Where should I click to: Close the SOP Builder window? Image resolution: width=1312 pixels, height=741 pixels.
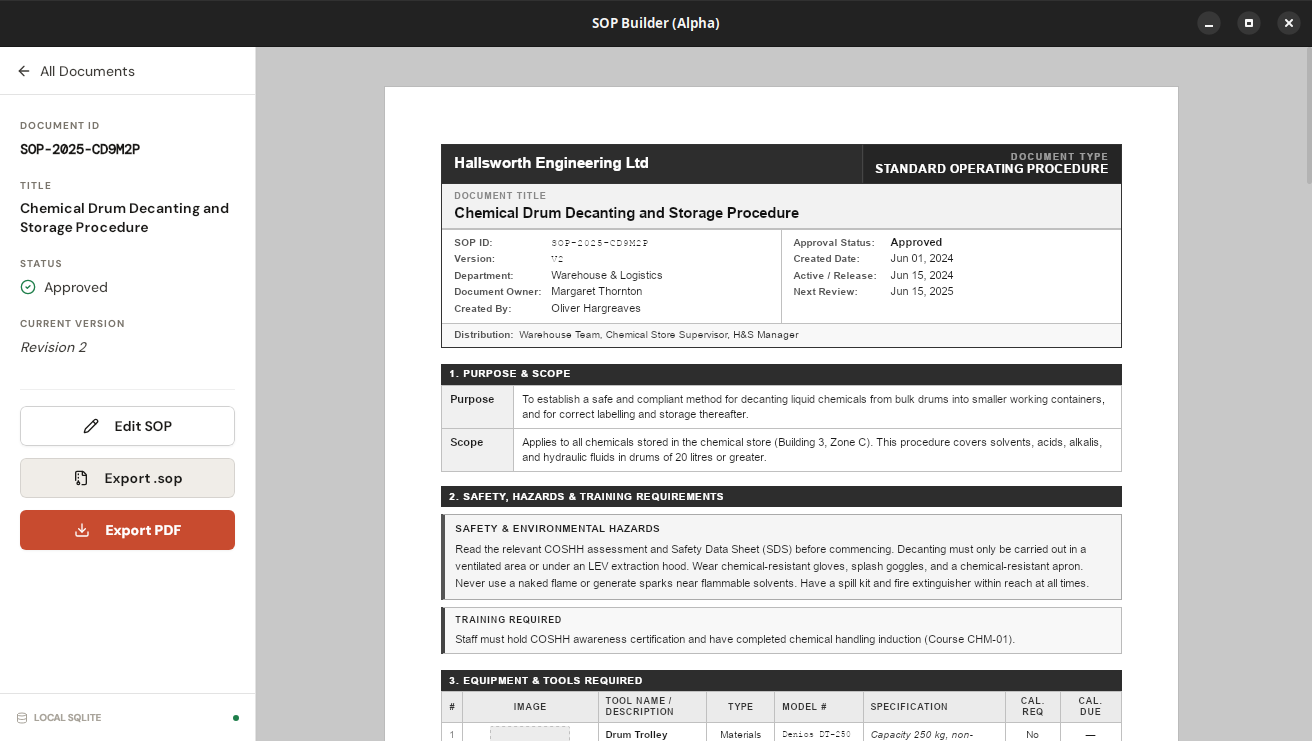pyautogui.click(x=1289, y=23)
